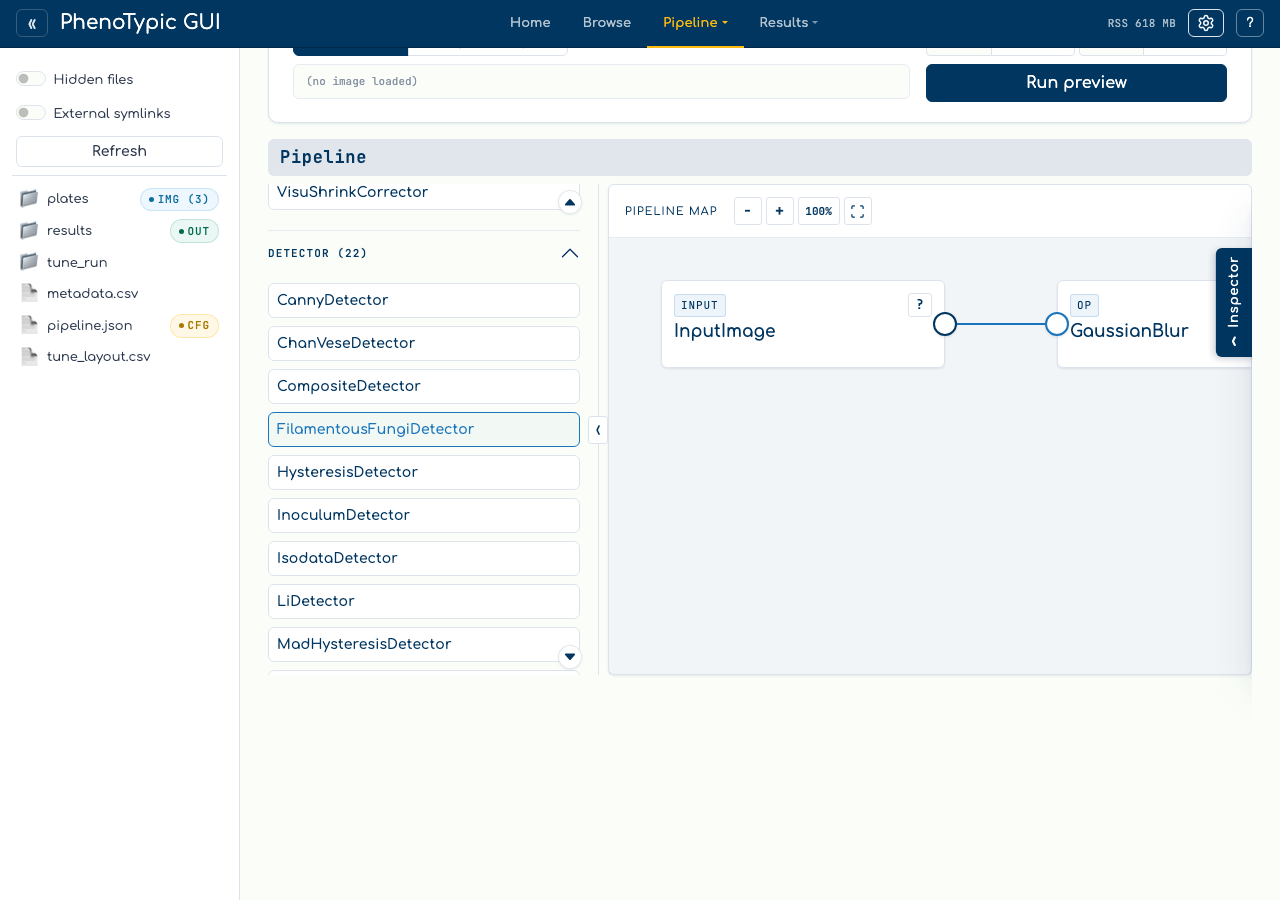
Task: Click the pipeline.json file icon
Action: [x=29, y=325]
